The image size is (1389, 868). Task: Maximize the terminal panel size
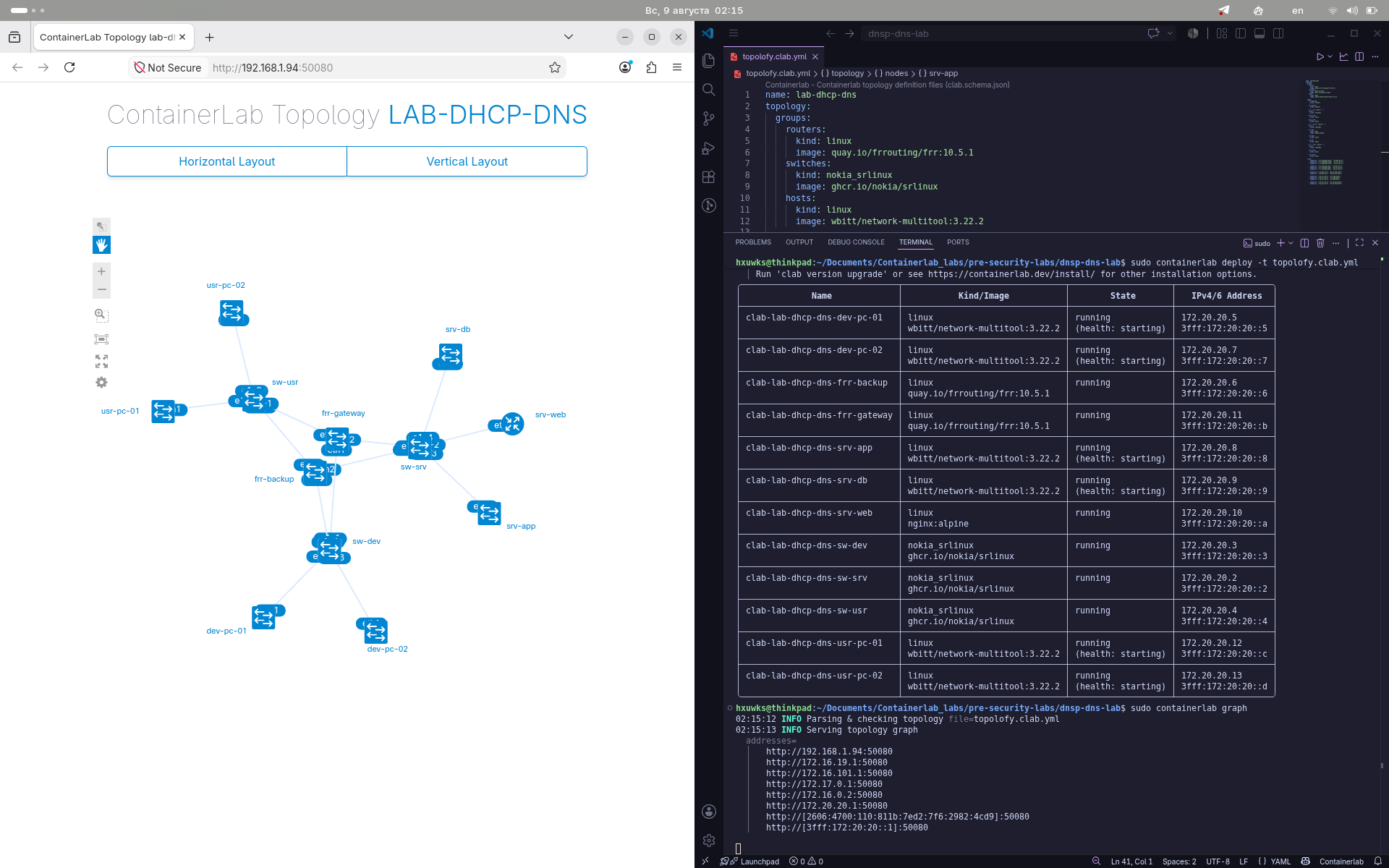(x=1359, y=243)
